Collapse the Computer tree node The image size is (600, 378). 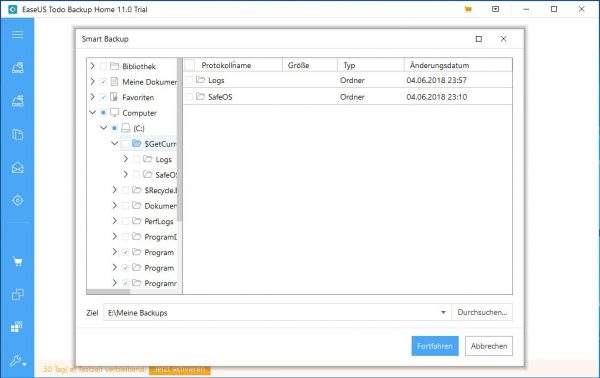(x=92, y=112)
